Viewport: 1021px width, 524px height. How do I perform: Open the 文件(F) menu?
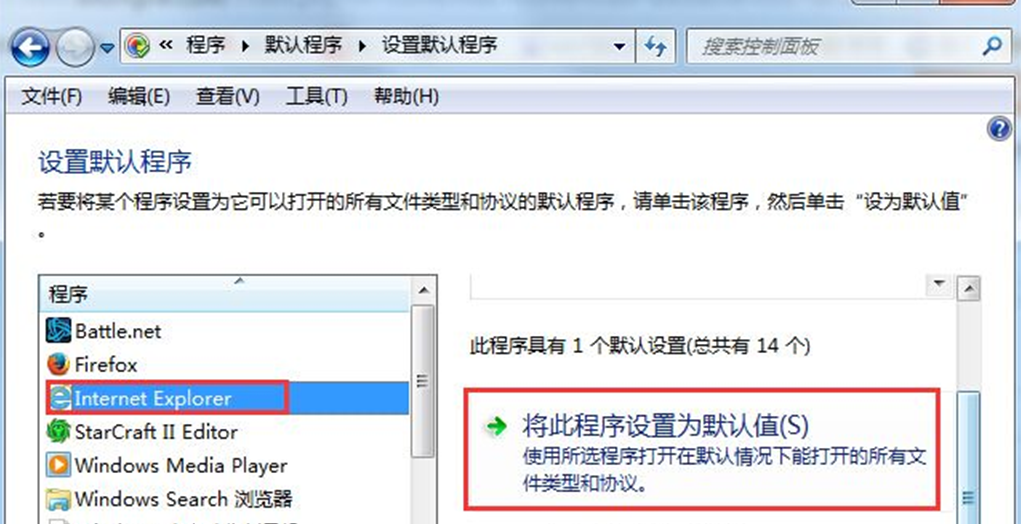tap(51, 97)
